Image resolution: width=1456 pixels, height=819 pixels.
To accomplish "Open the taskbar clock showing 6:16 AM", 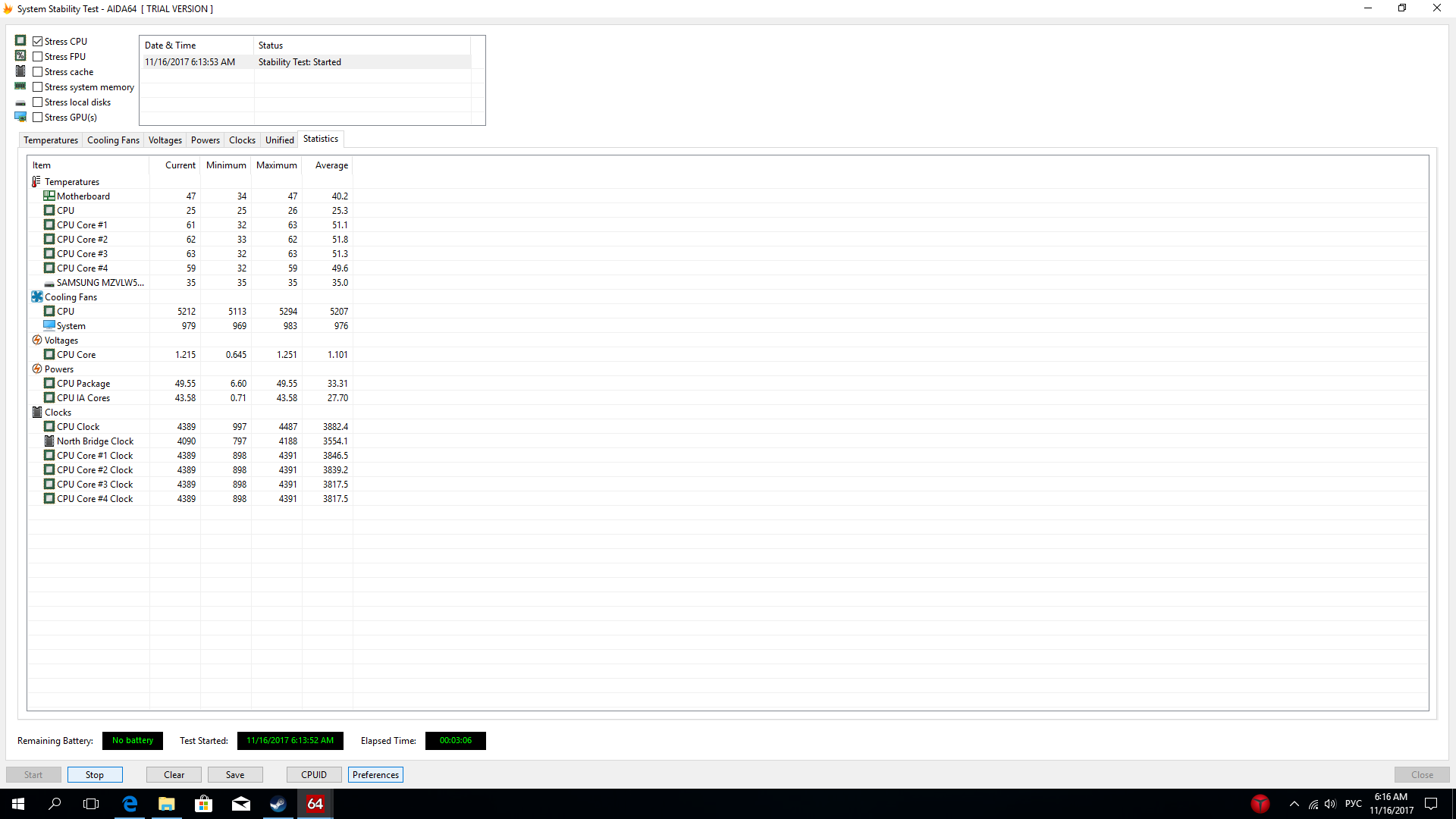I will point(1391,804).
